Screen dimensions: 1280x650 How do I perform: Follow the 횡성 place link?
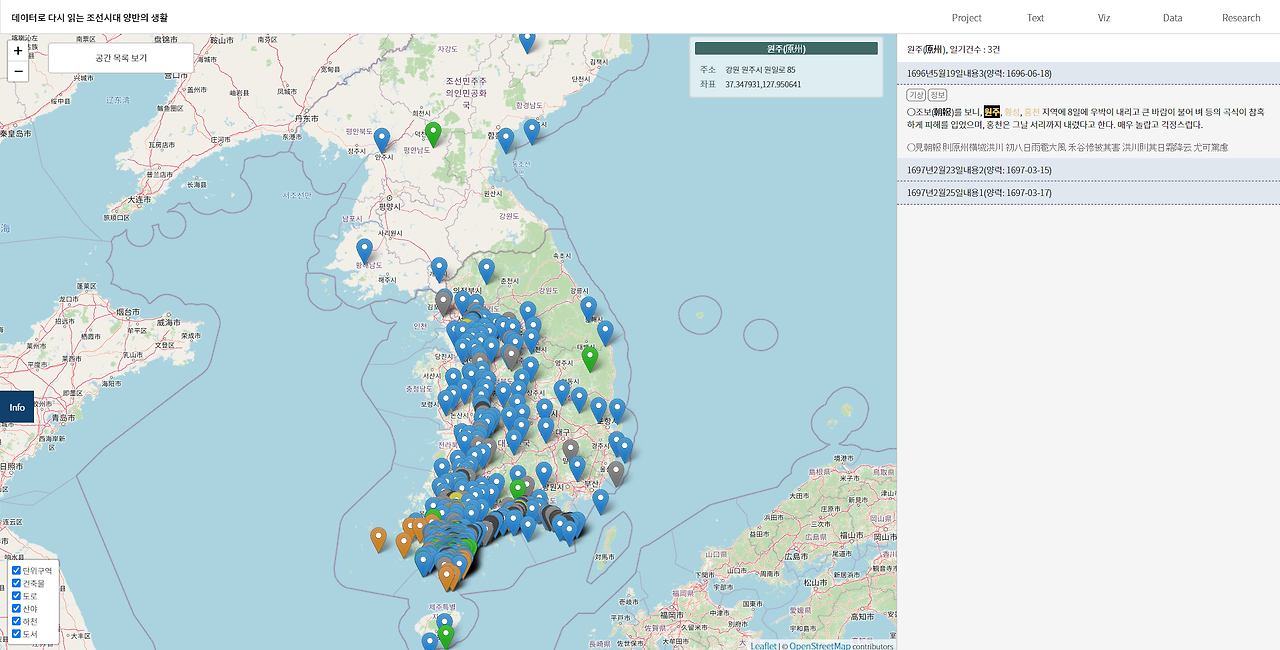pyautogui.click(x=1011, y=112)
